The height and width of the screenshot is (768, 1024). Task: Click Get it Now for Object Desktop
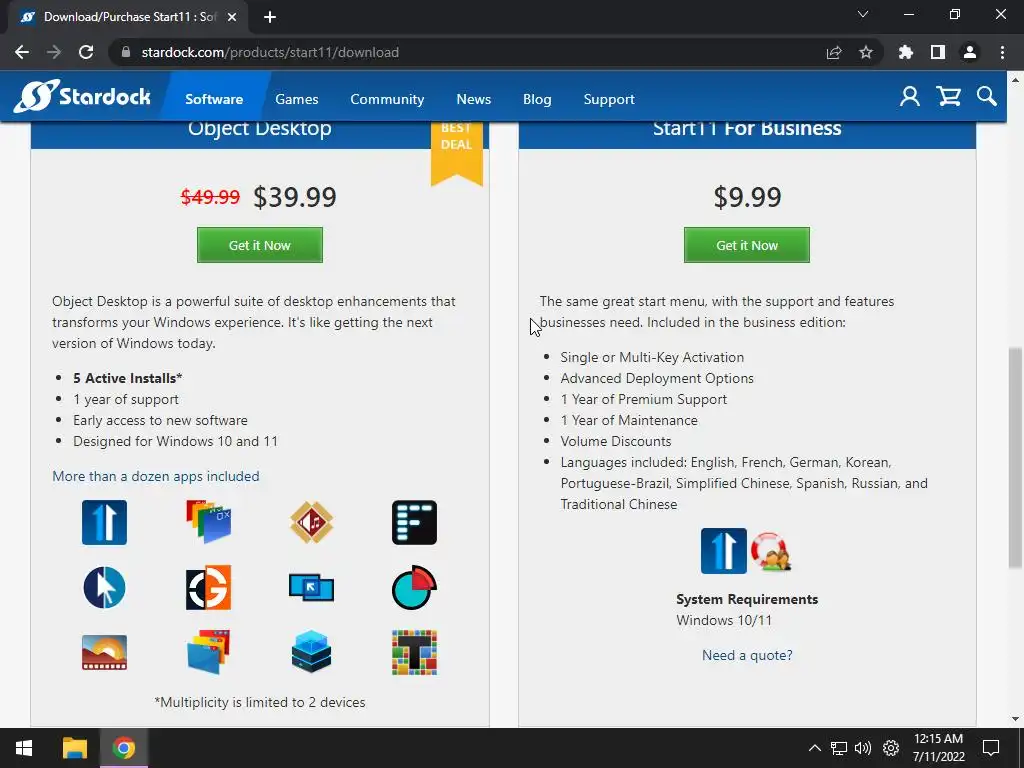[260, 245]
